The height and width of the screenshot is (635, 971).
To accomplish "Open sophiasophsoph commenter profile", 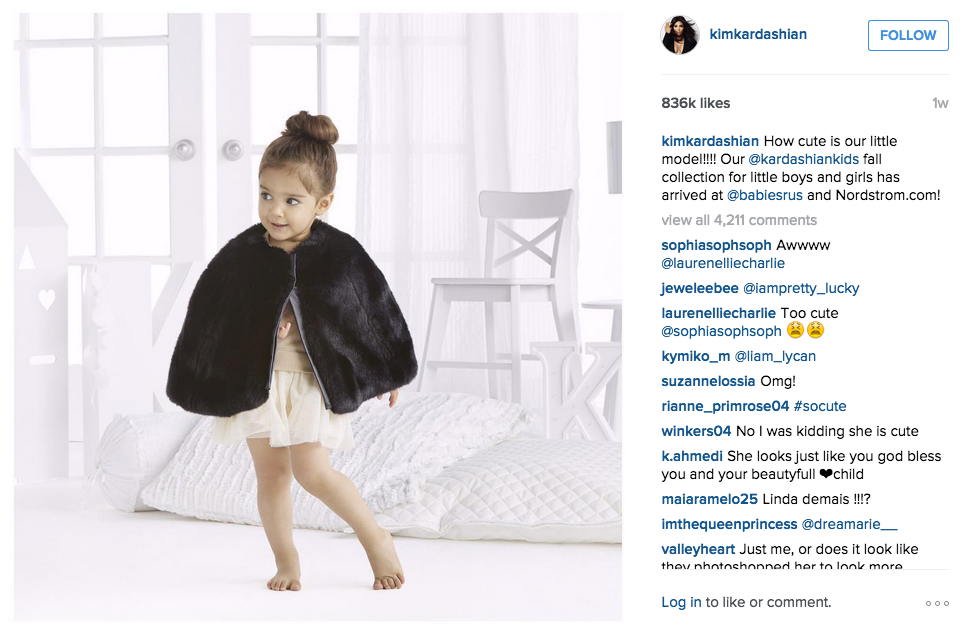I will click(716, 245).
